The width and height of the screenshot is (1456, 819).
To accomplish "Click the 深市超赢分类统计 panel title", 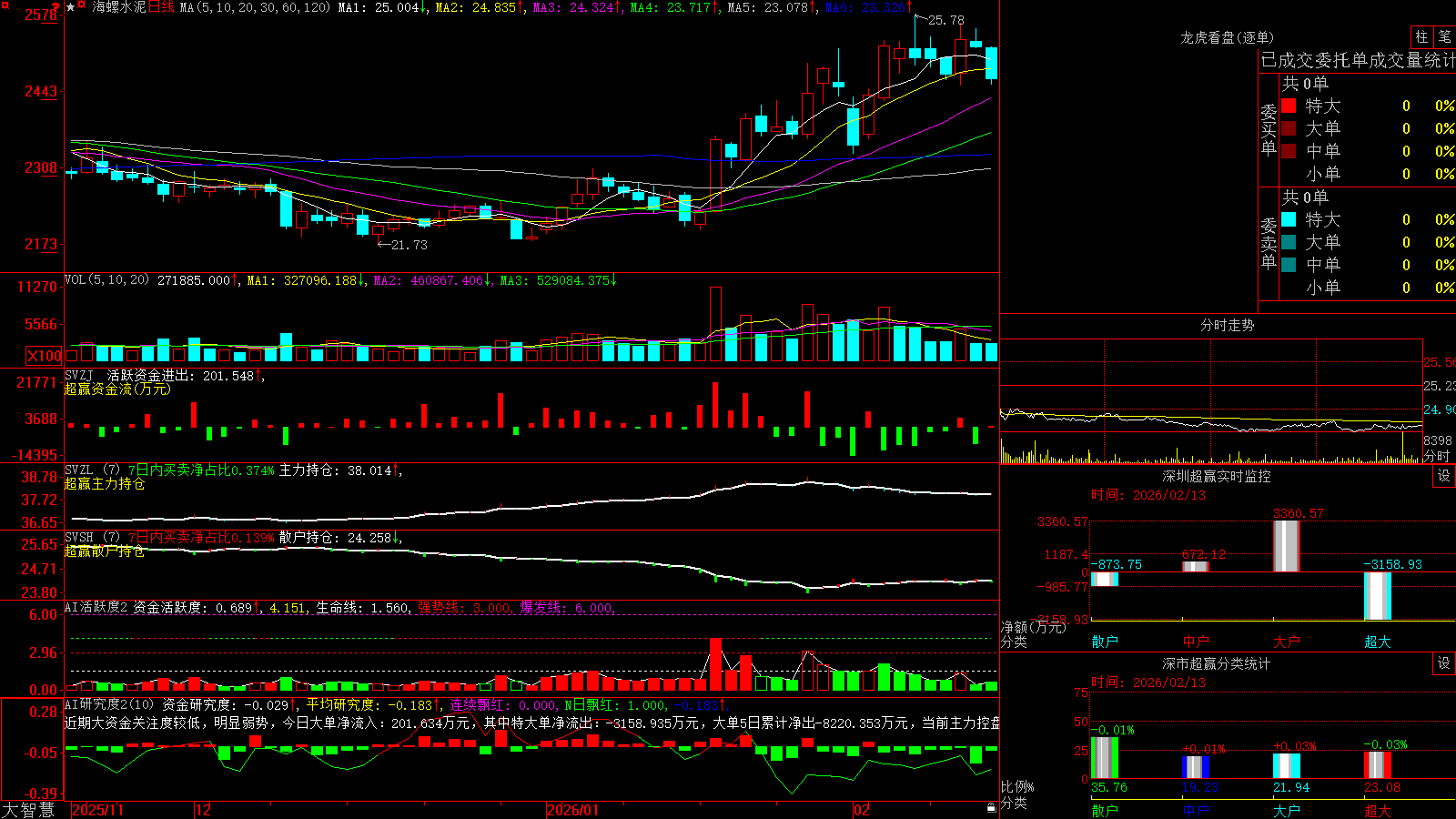I will [x=1217, y=663].
